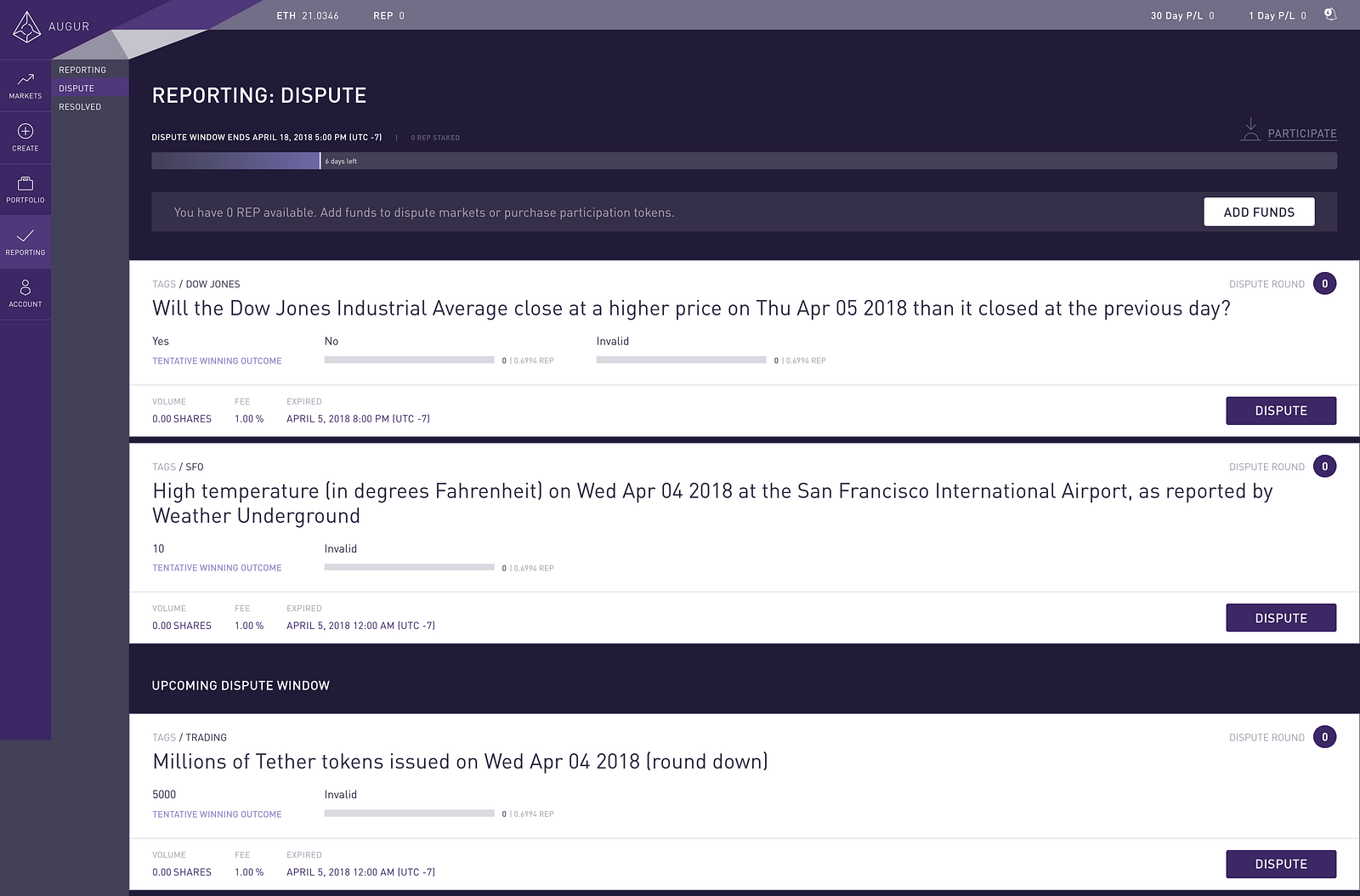Click the Participate link
1360x896 pixels.
pyautogui.click(x=1302, y=133)
